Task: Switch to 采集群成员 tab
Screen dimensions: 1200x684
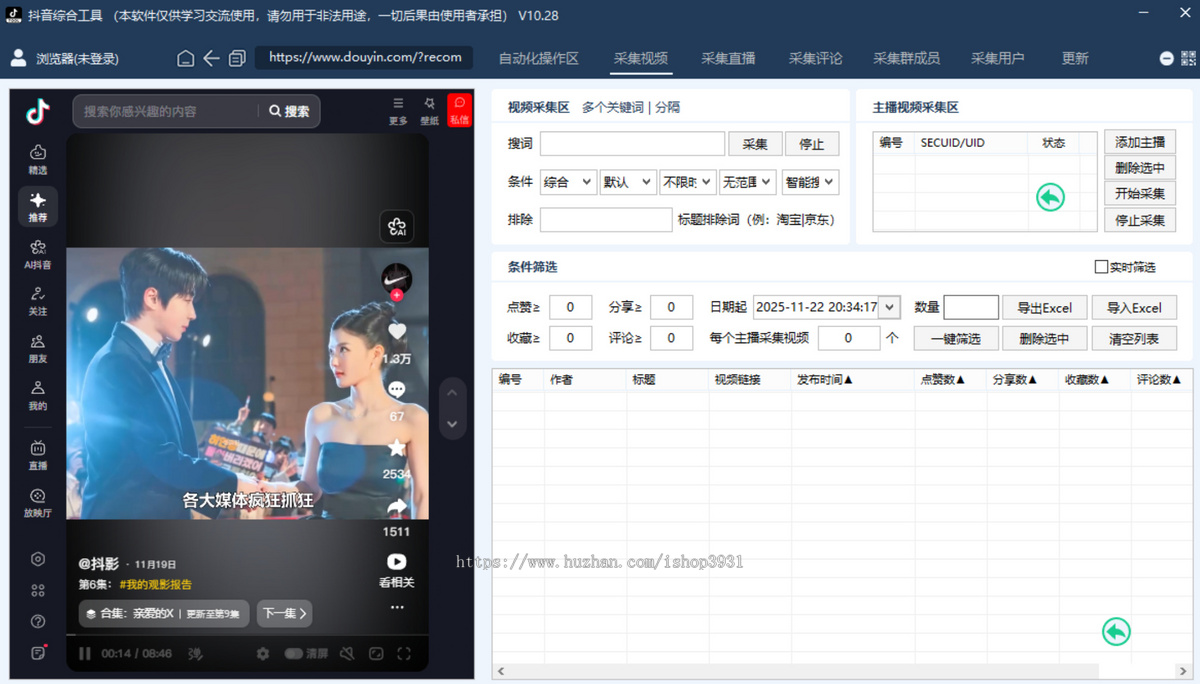Action: [907, 58]
